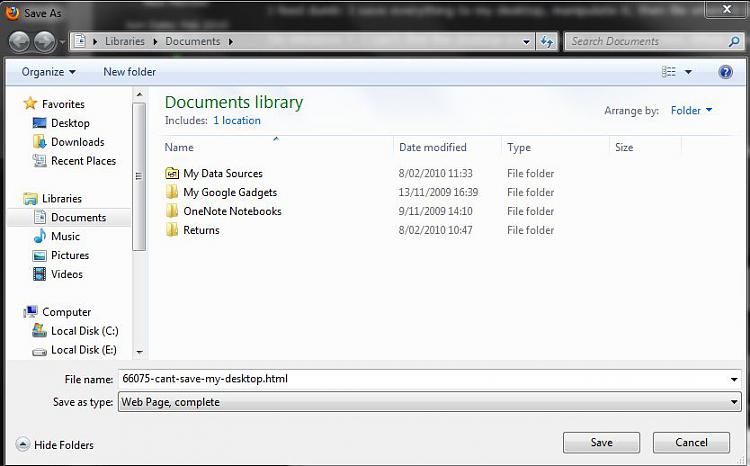750x466 pixels.
Task: Click navigation pane scrollbar up arrow
Action: 139,95
